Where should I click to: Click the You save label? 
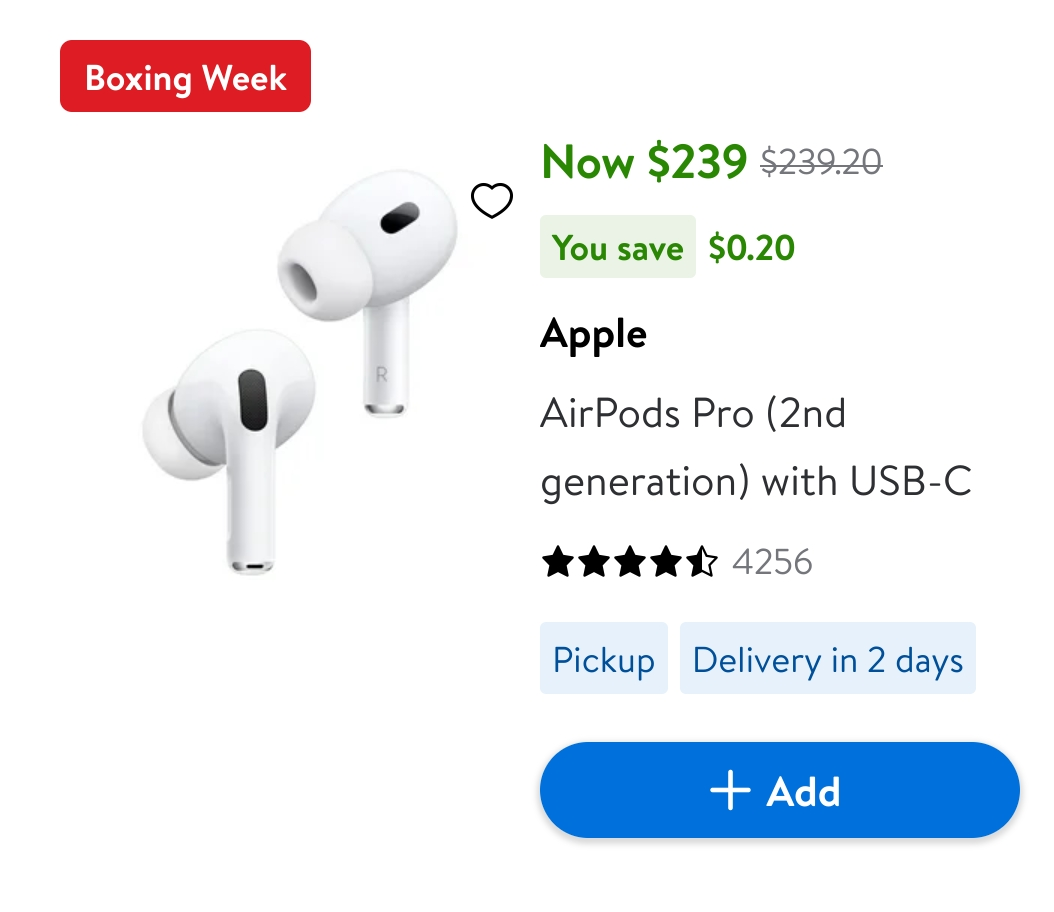[x=617, y=247]
